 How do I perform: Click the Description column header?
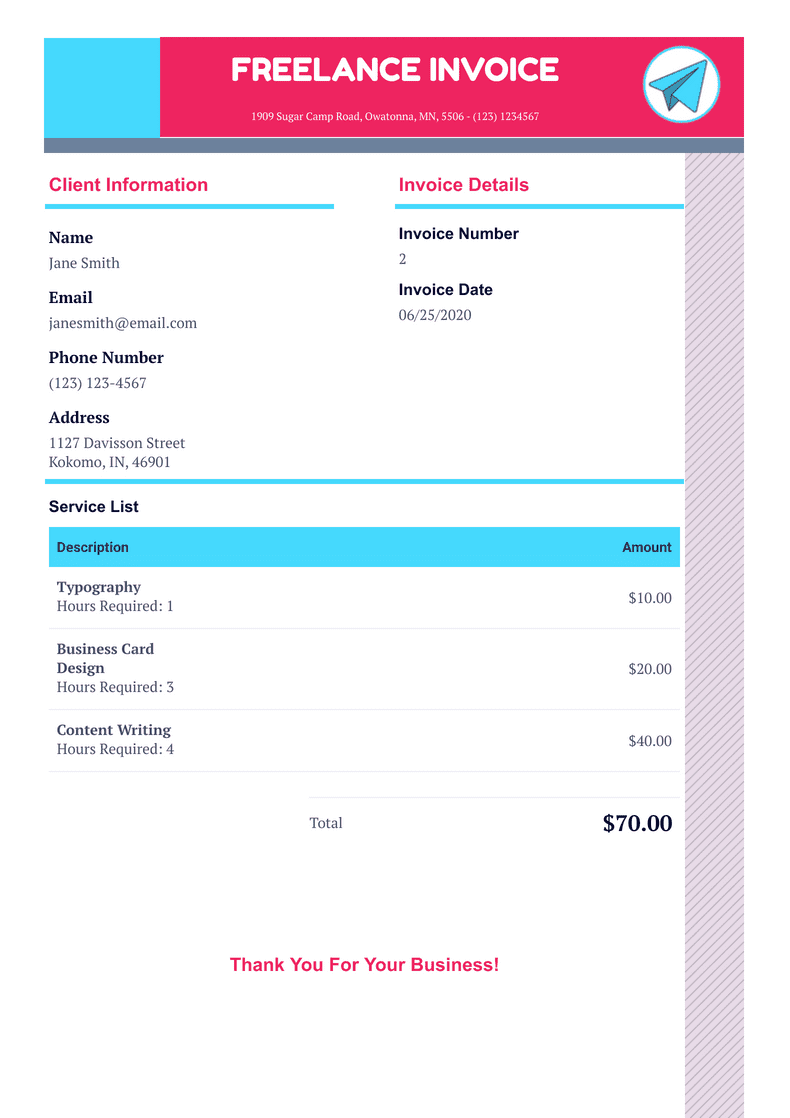click(93, 547)
